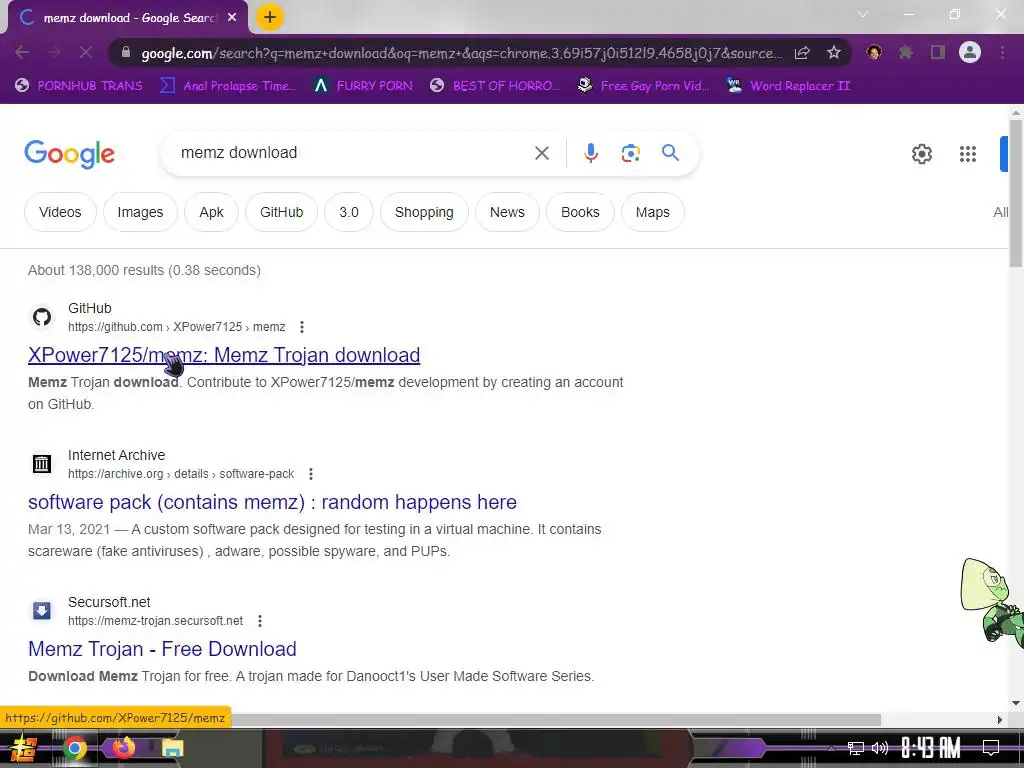This screenshot has height=768, width=1024.
Task: Open the Windows Start button on the taskbar
Action: click(x=23, y=748)
